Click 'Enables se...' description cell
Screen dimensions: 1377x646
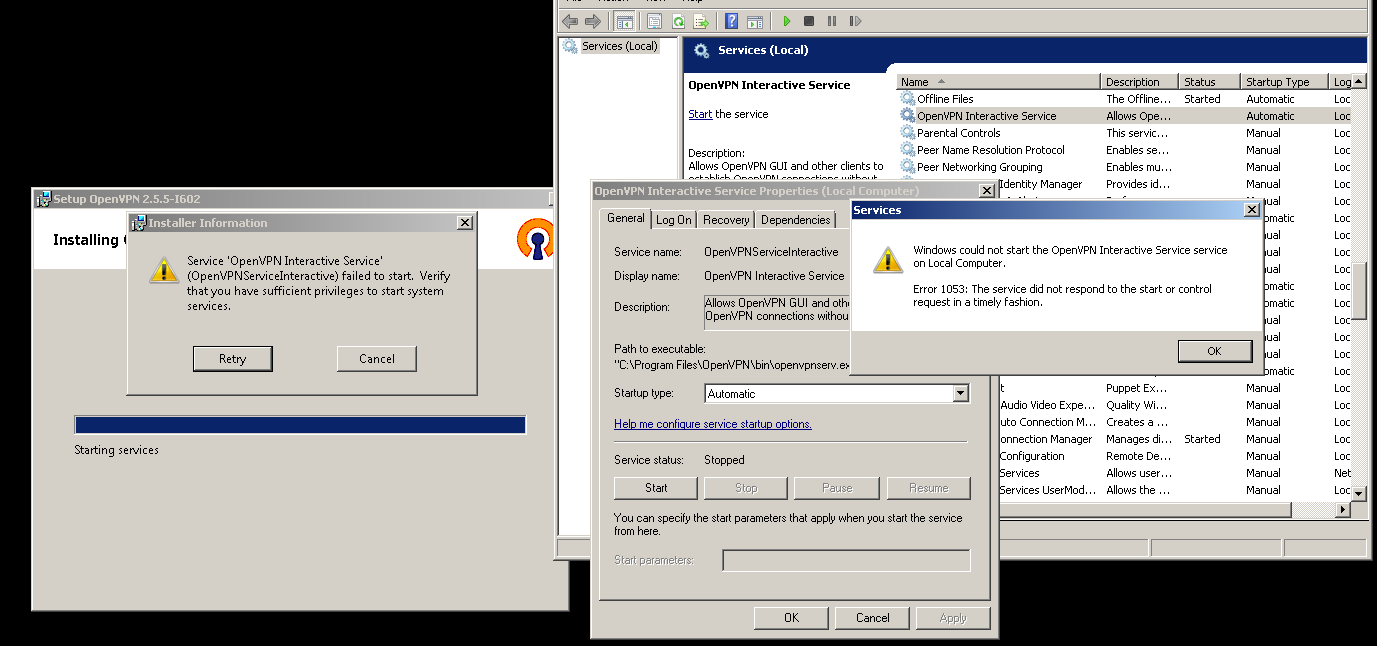click(x=1138, y=150)
